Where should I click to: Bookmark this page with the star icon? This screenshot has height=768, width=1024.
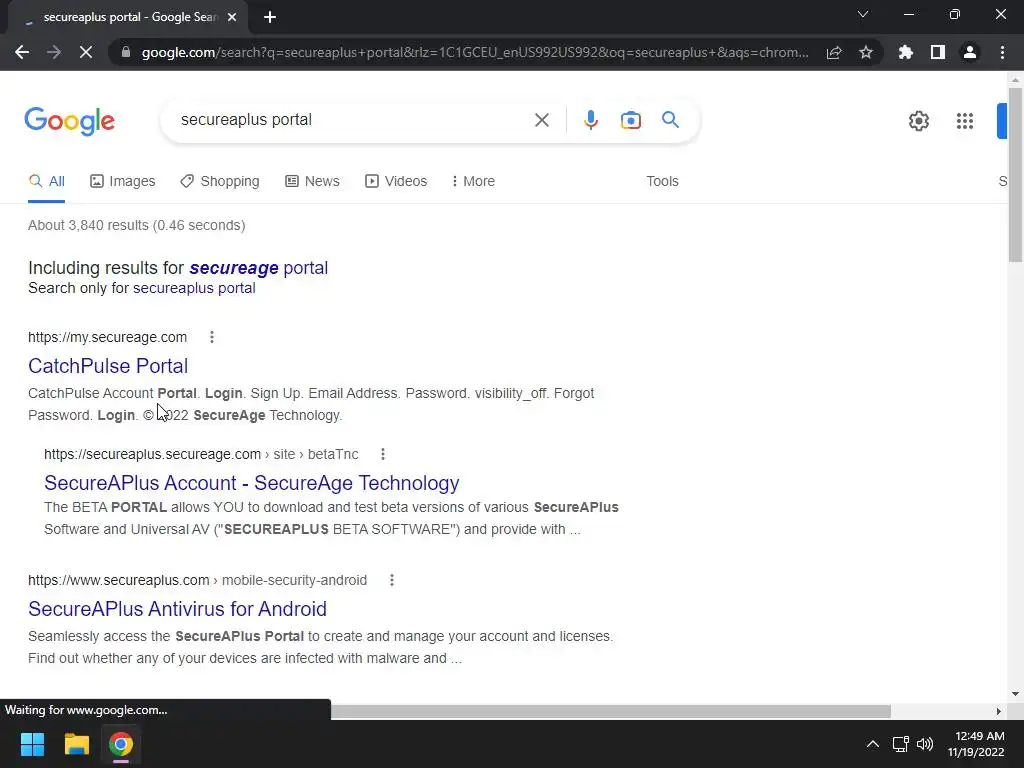click(866, 52)
